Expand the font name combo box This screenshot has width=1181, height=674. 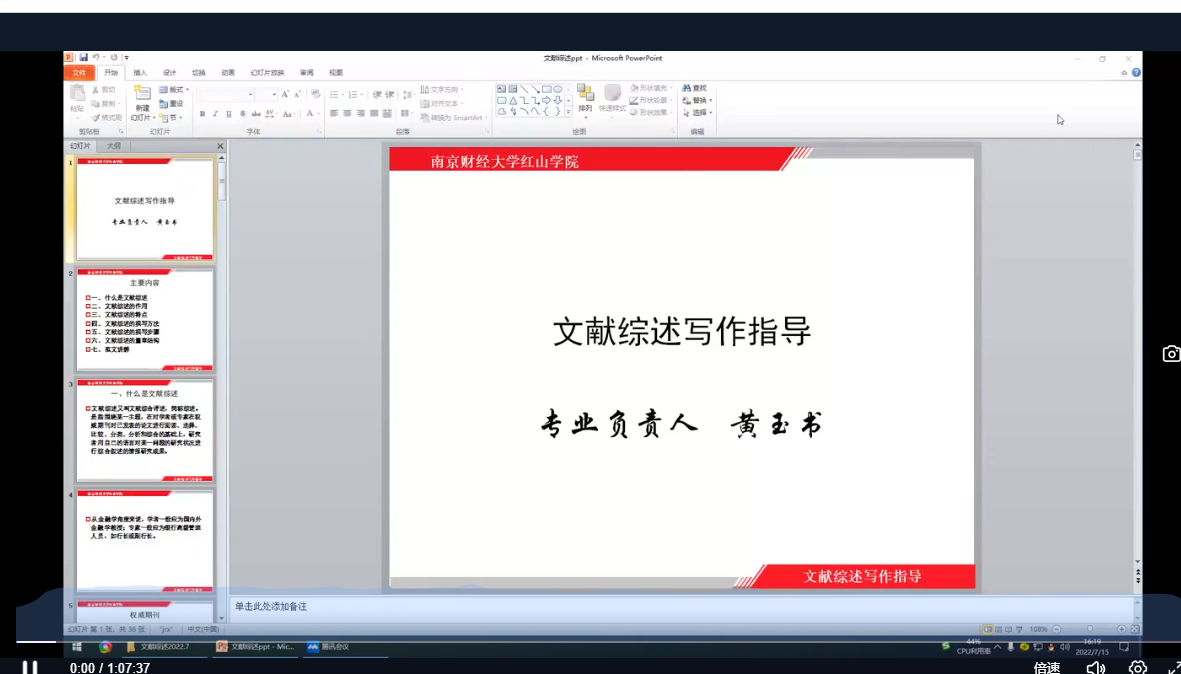(250, 94)
